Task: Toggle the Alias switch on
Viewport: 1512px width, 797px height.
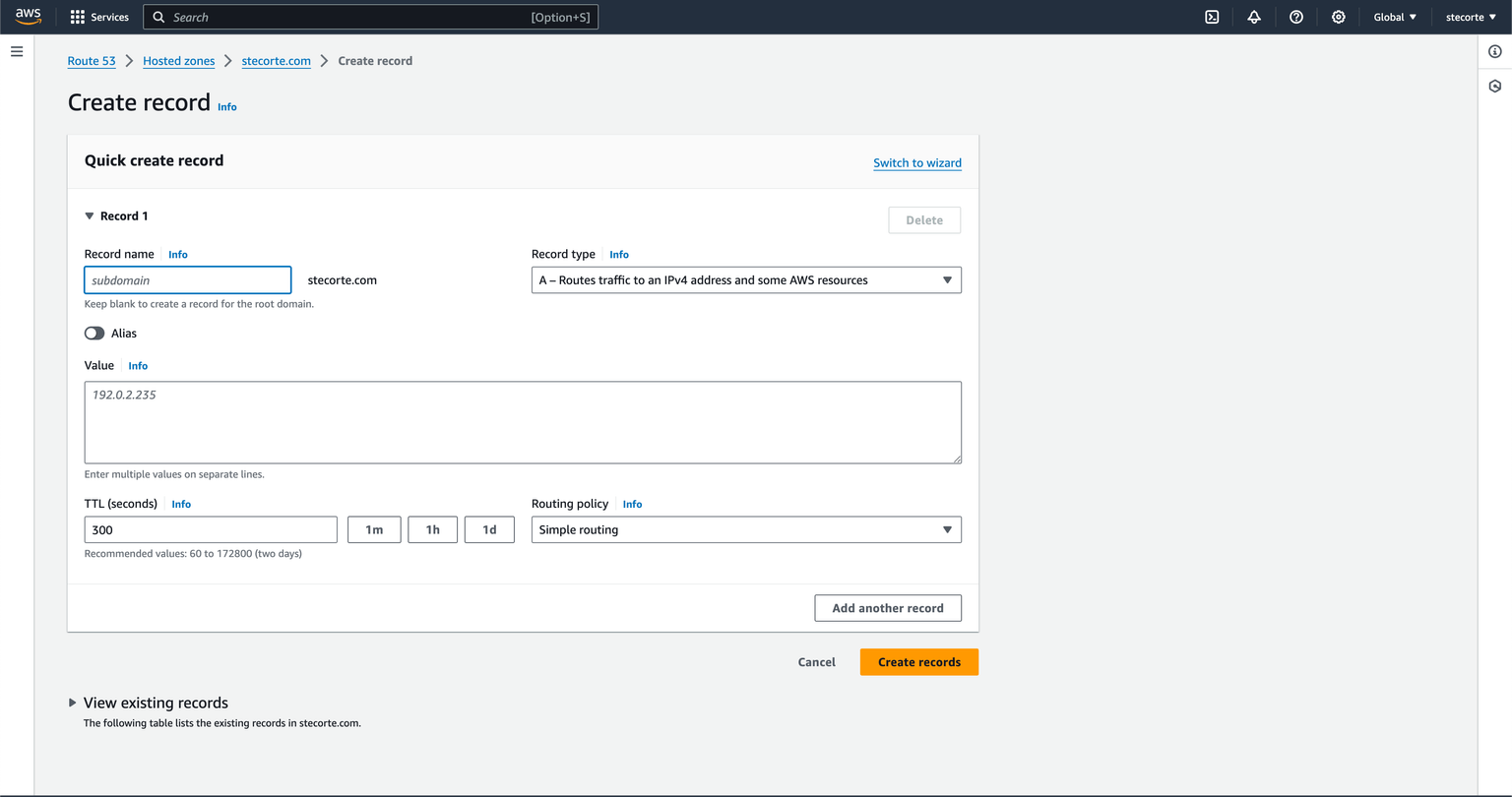Action: (94, 334)
